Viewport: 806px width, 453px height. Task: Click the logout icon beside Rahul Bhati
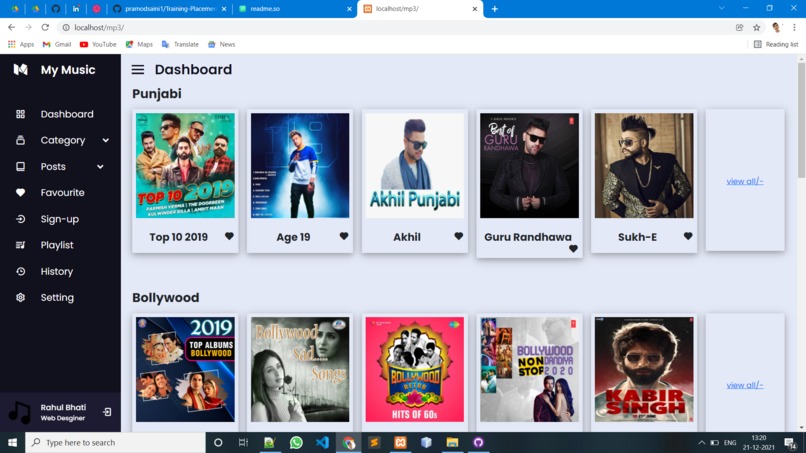tap(107, 412)
